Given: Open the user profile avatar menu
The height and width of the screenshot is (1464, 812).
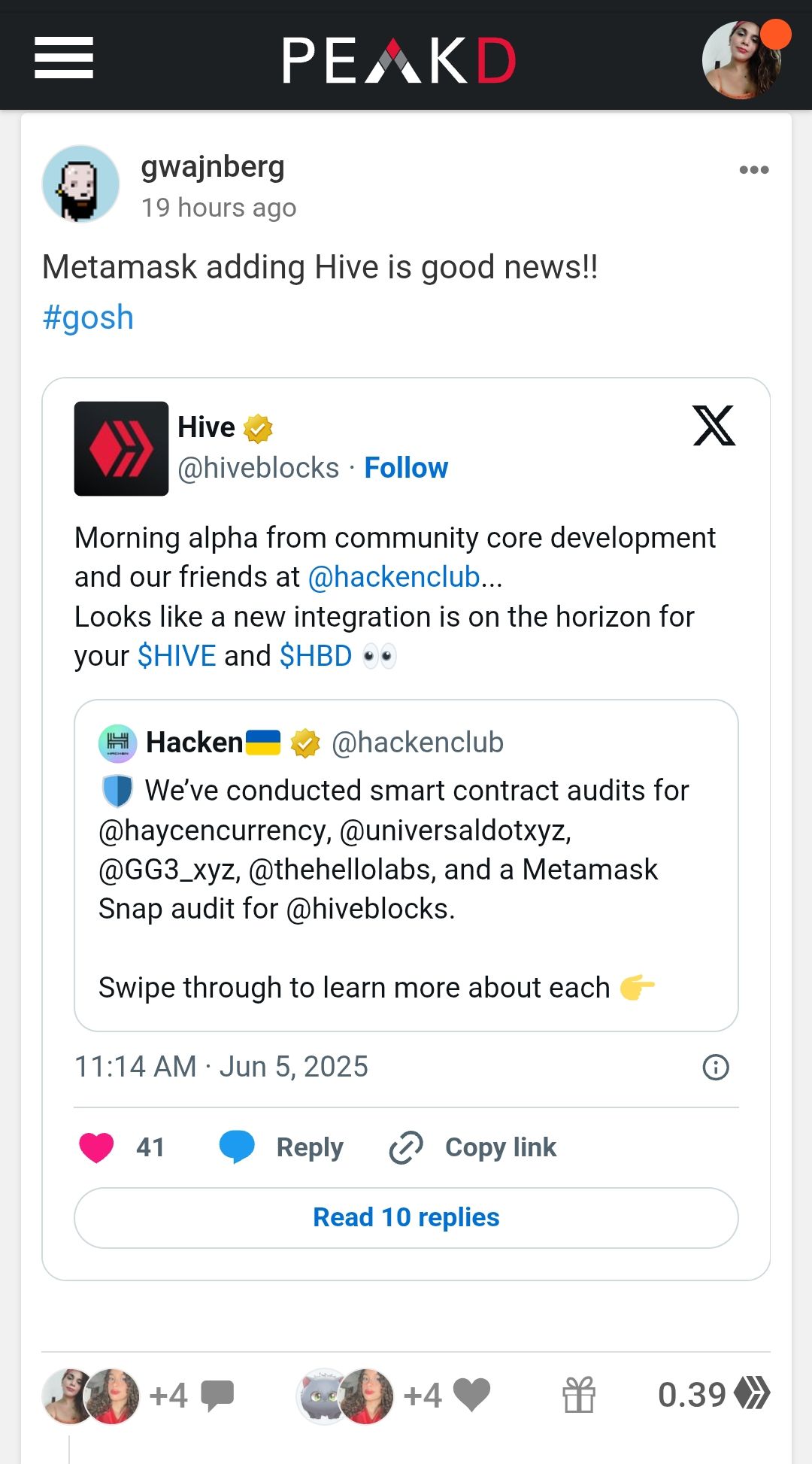Looking at the screenshot, I should click(x=742, y=59).
